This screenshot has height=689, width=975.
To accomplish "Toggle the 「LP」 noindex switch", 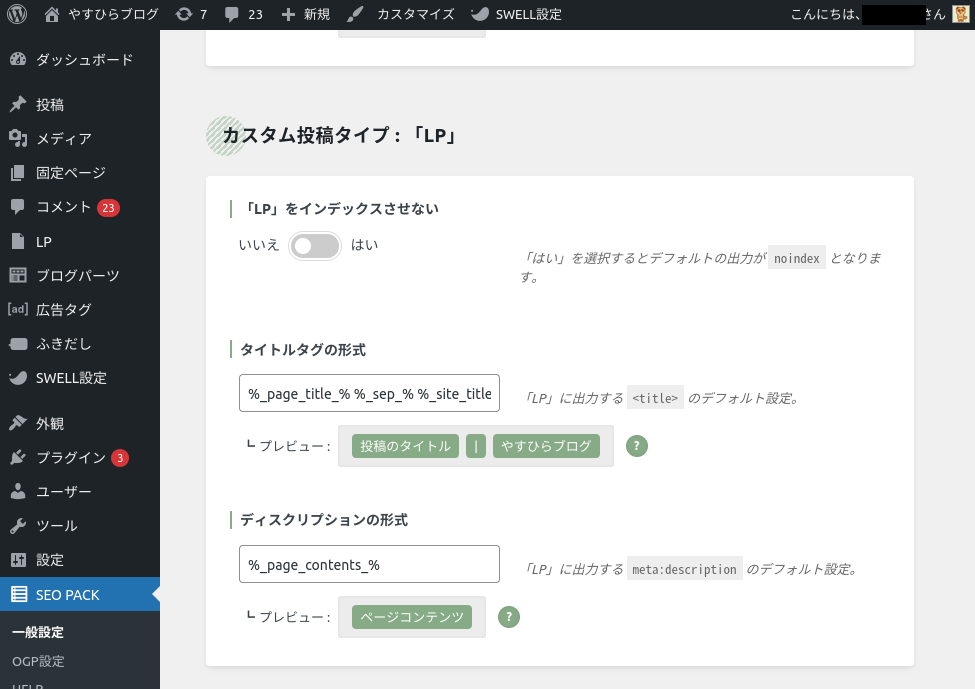I will click(315, 246).
